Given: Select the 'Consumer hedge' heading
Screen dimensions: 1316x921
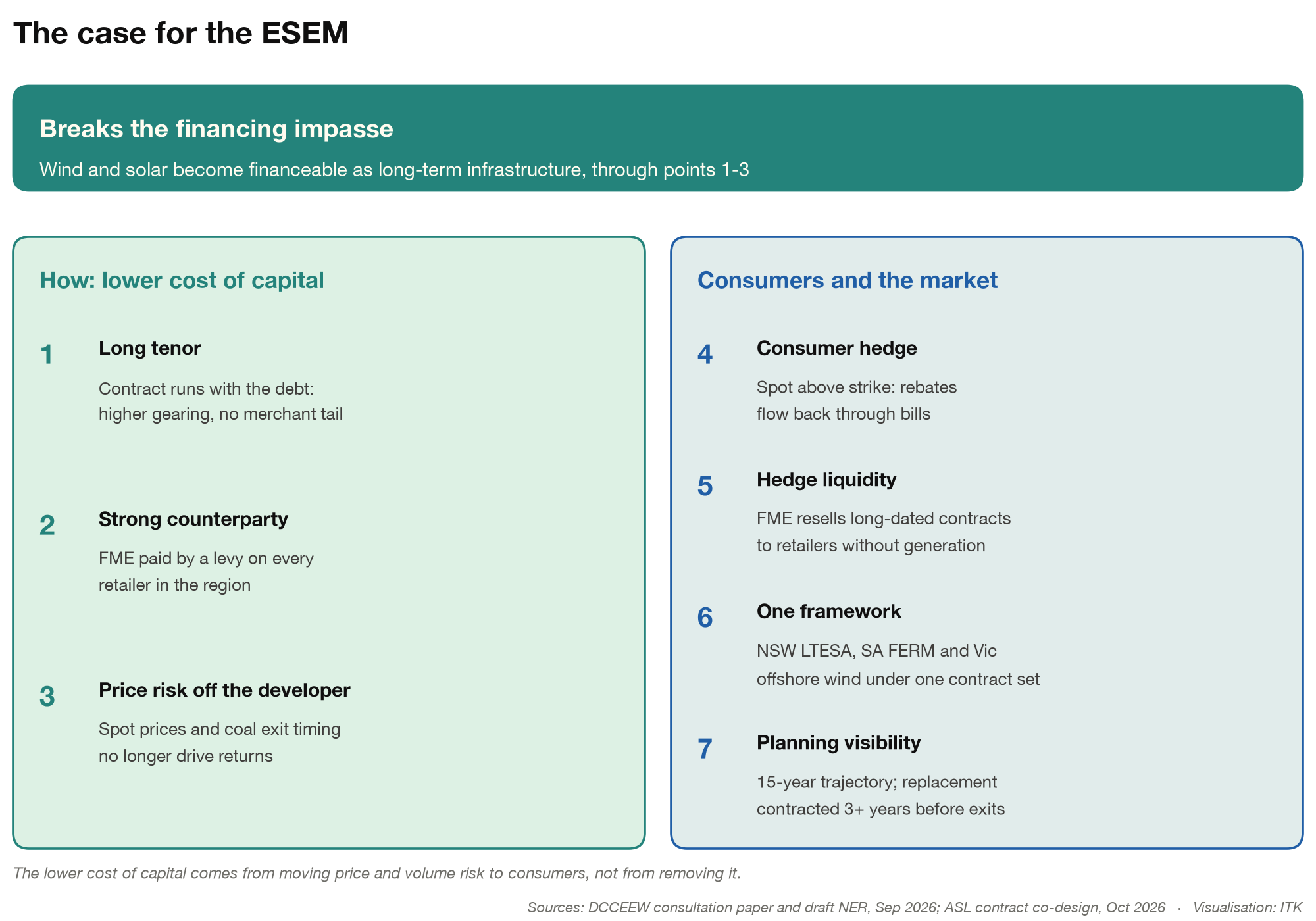Looking at the screenshot, I should point(836,348).
